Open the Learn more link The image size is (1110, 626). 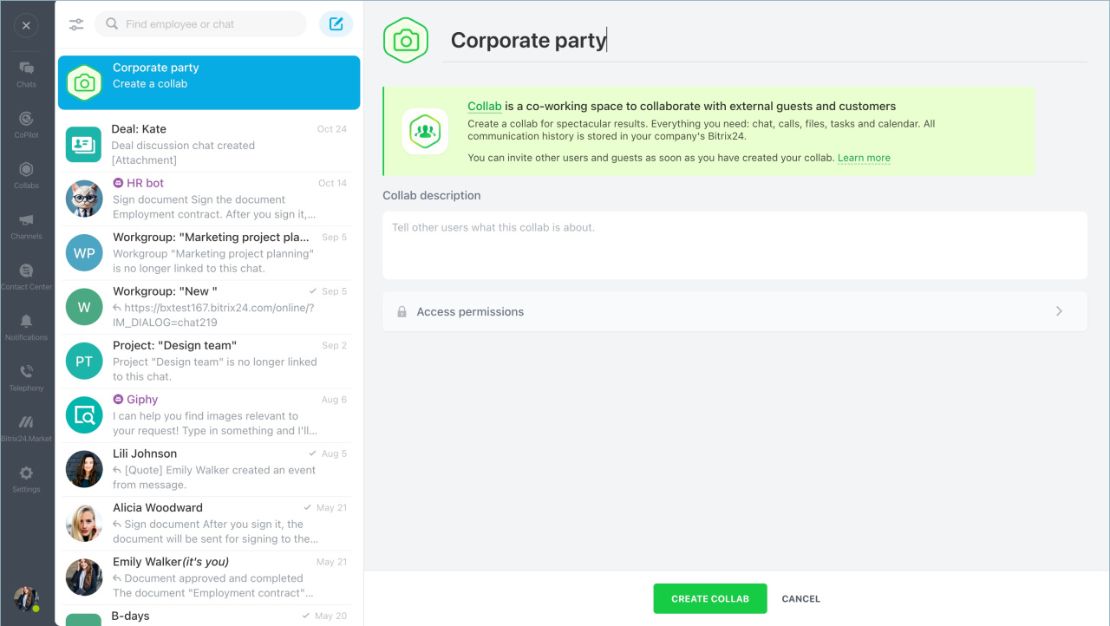point(864,158)
